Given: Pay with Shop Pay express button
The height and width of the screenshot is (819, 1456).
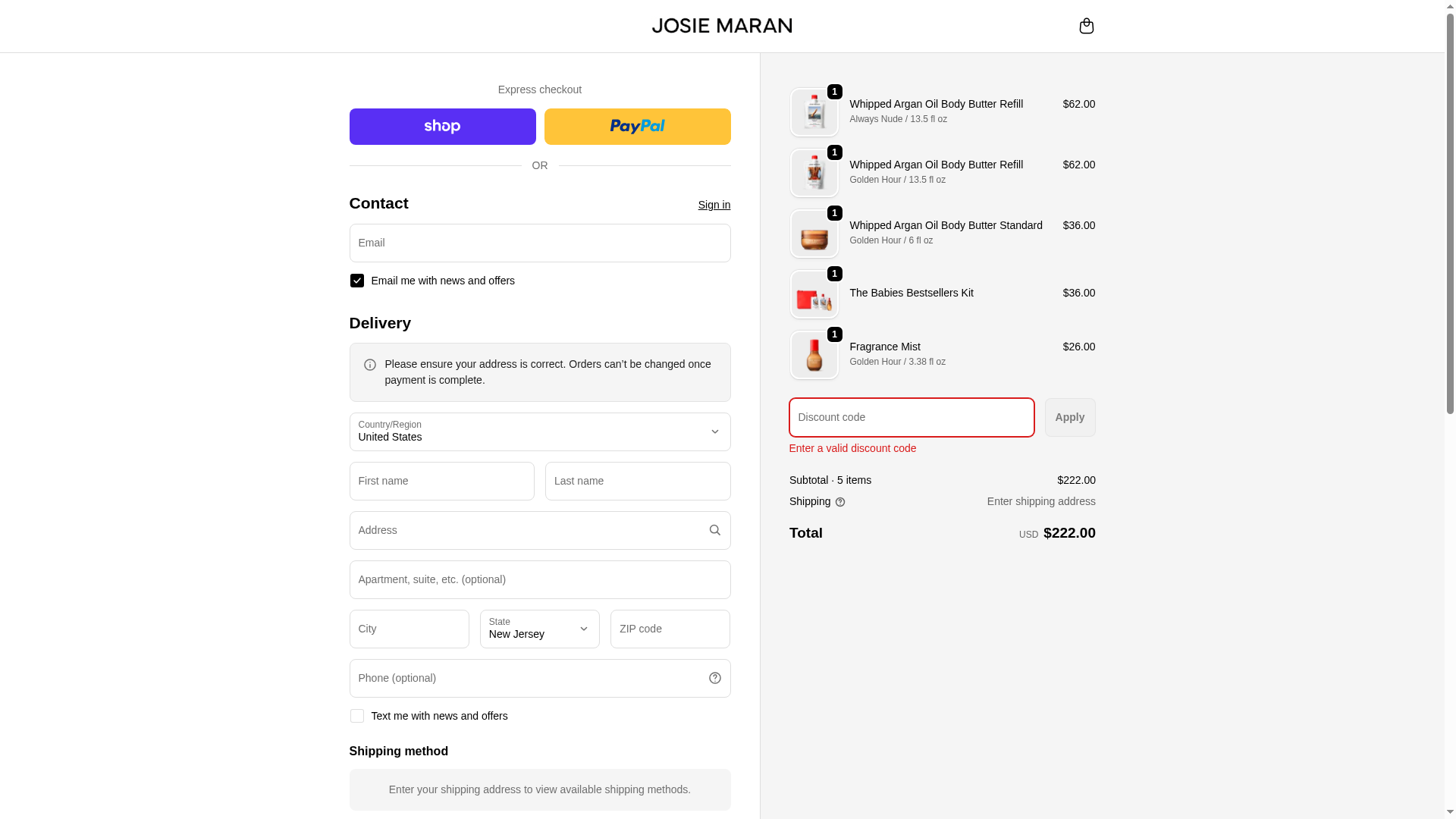Looking at the screenshot, I should click(x=442, y=127).
